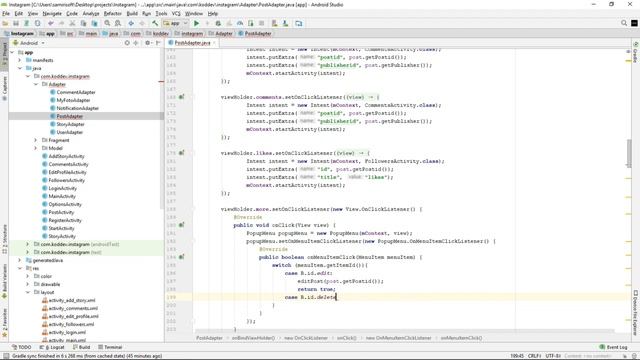640x360 pixels.
Task: Click the CRLF line separator in status bar
Action: tap(534, 356)
